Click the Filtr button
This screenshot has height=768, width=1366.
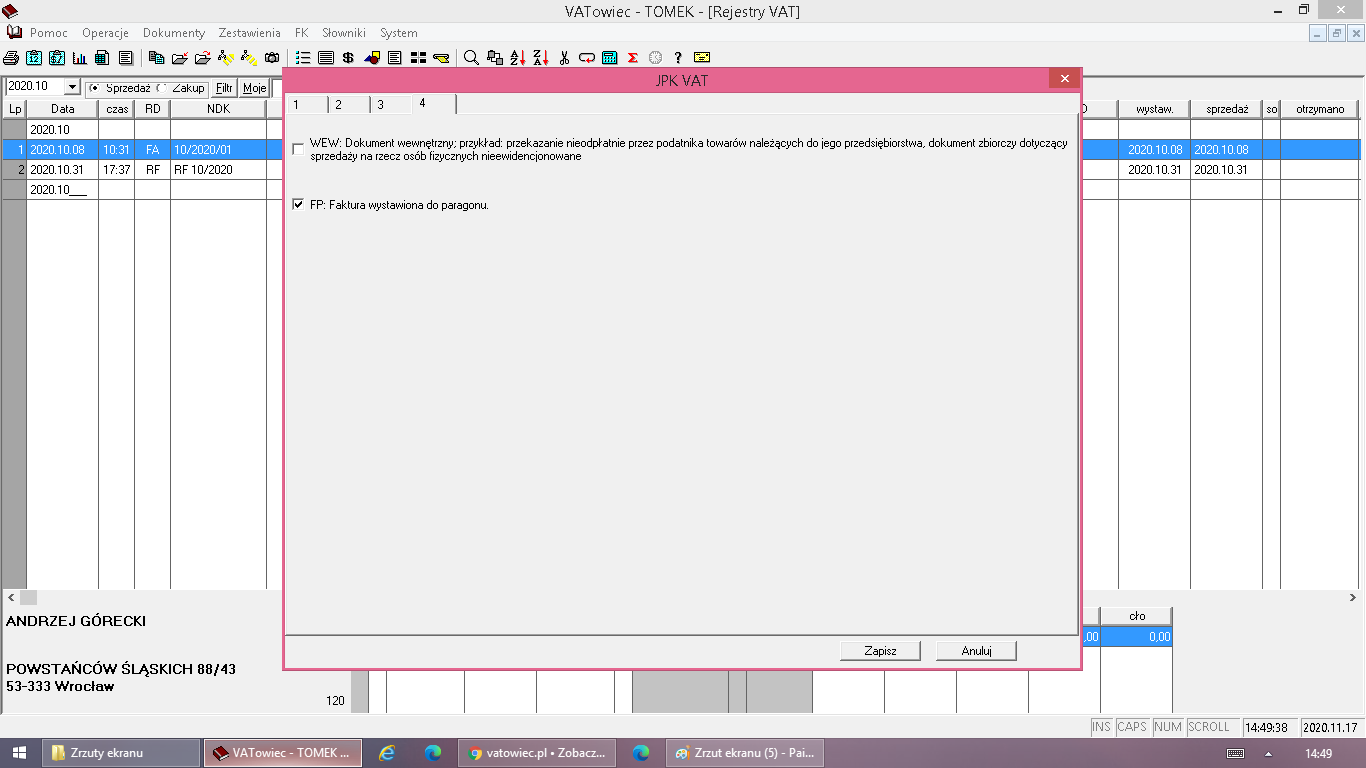coord(224,88)
